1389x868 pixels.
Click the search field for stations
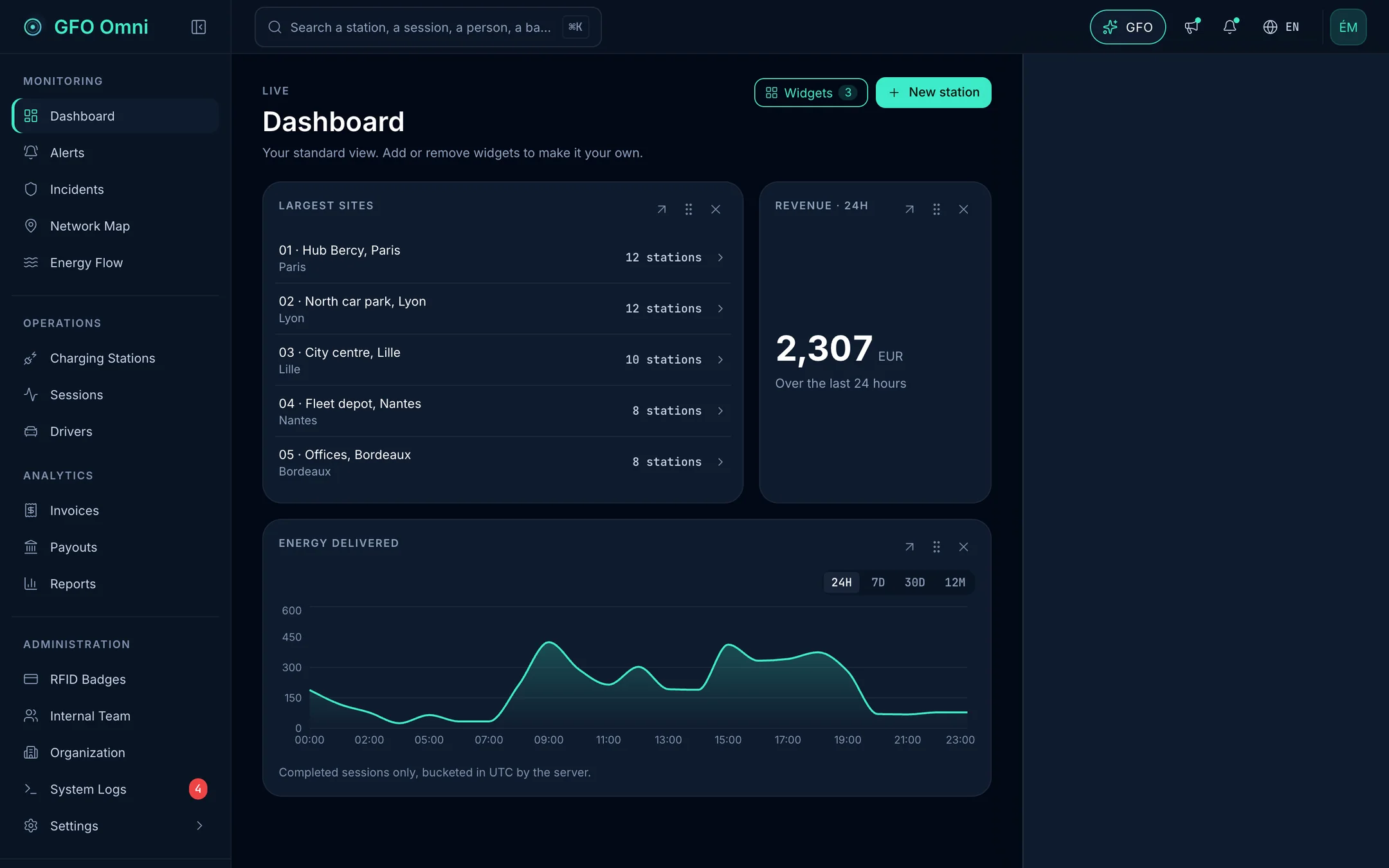tap(428, 27)
